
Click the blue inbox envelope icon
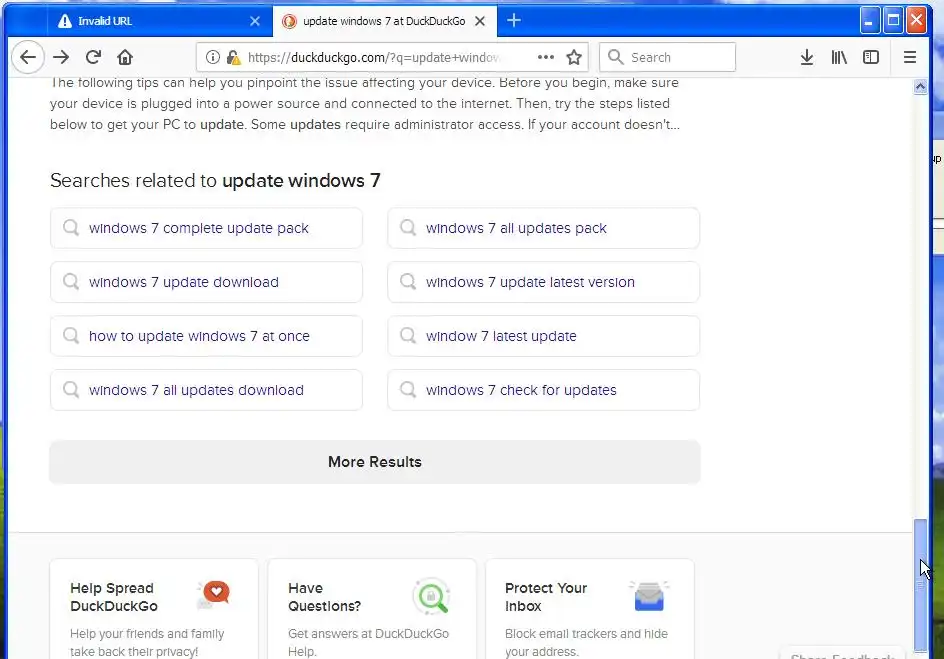pos(649,596)
